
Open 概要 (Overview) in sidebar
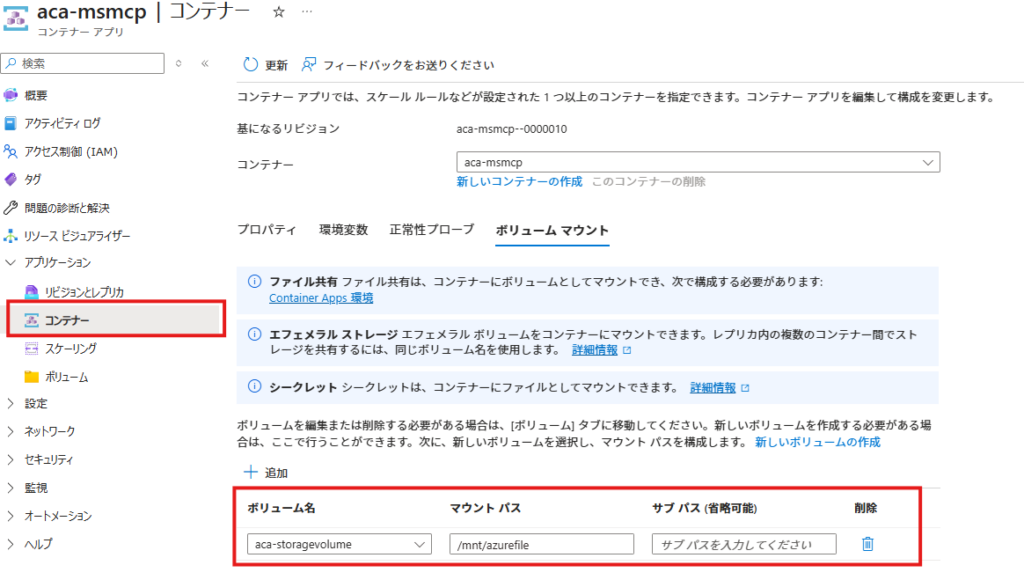tap(36, 95)
